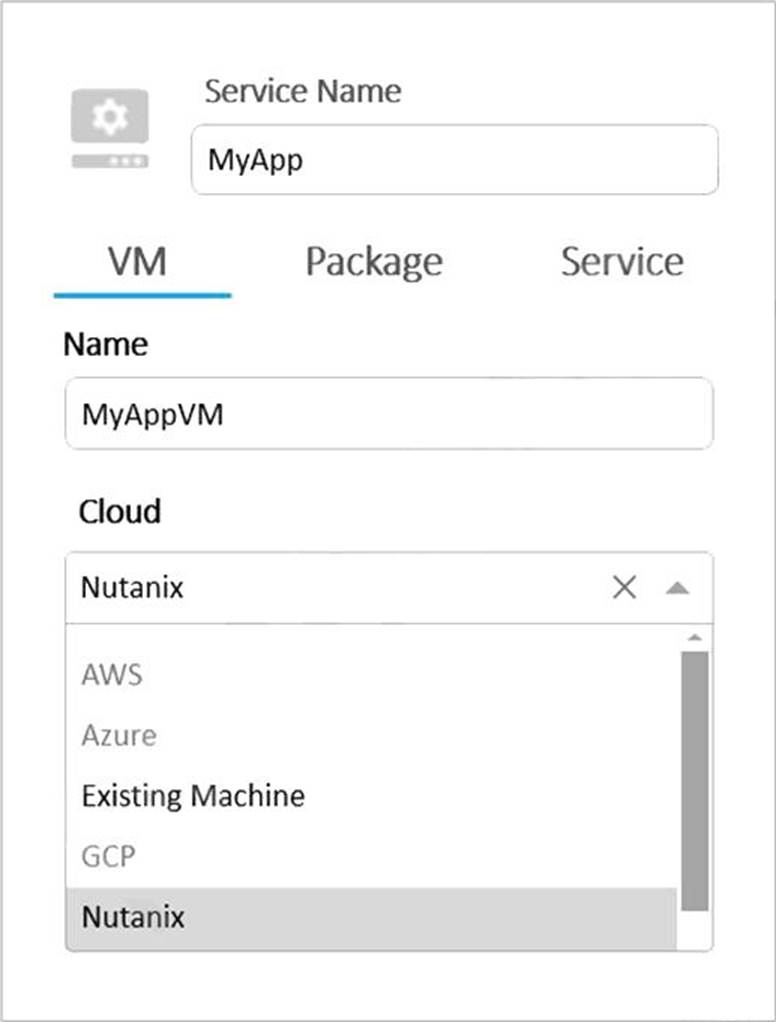Focus the Service Name field containing MyApp

click(454, 160)
